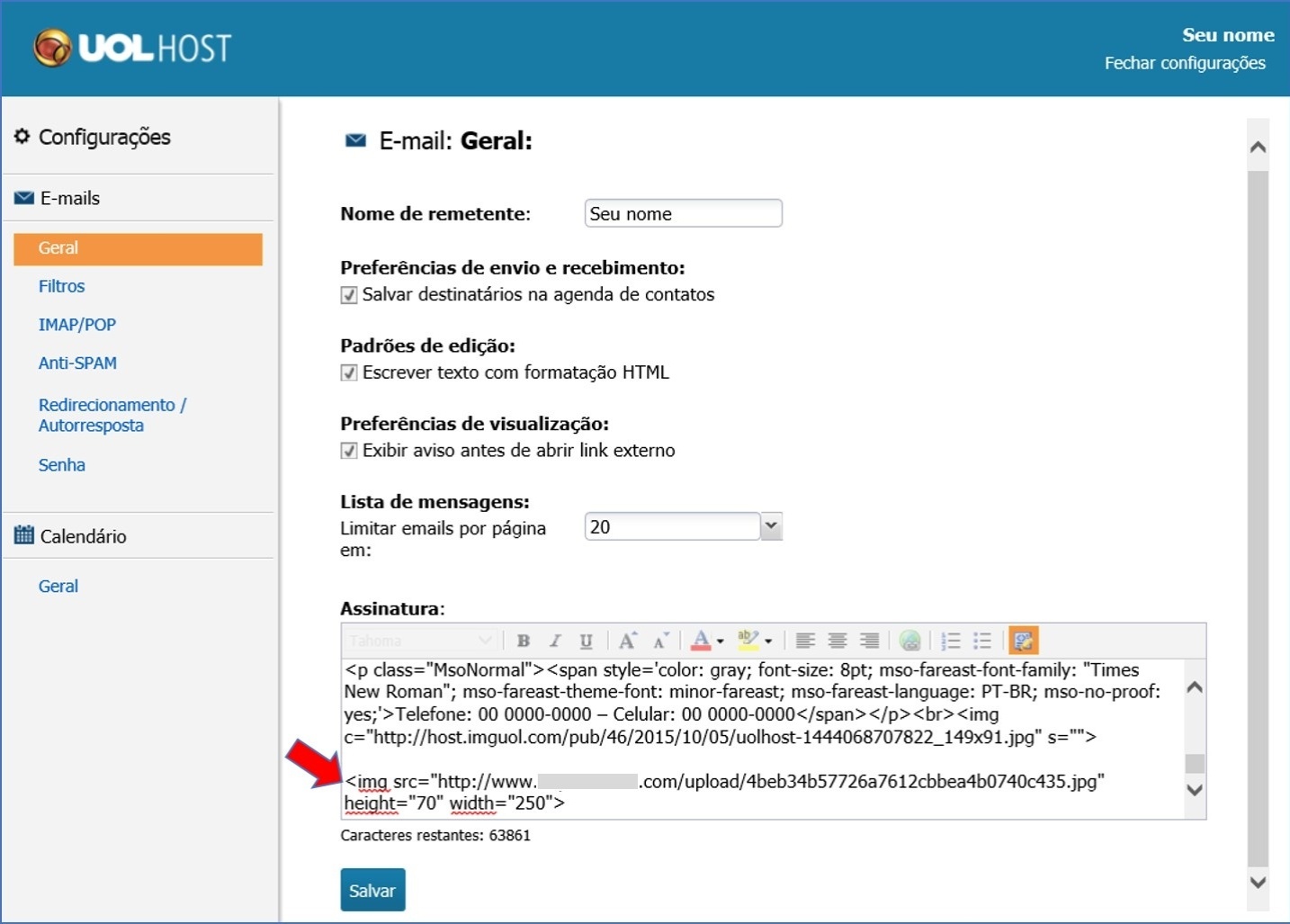Image resolution: width=1290 pixels, height=924 pixels.
Task: Toggle Escrever texto com formatação HTML checkbox
Action: (349, 372)
